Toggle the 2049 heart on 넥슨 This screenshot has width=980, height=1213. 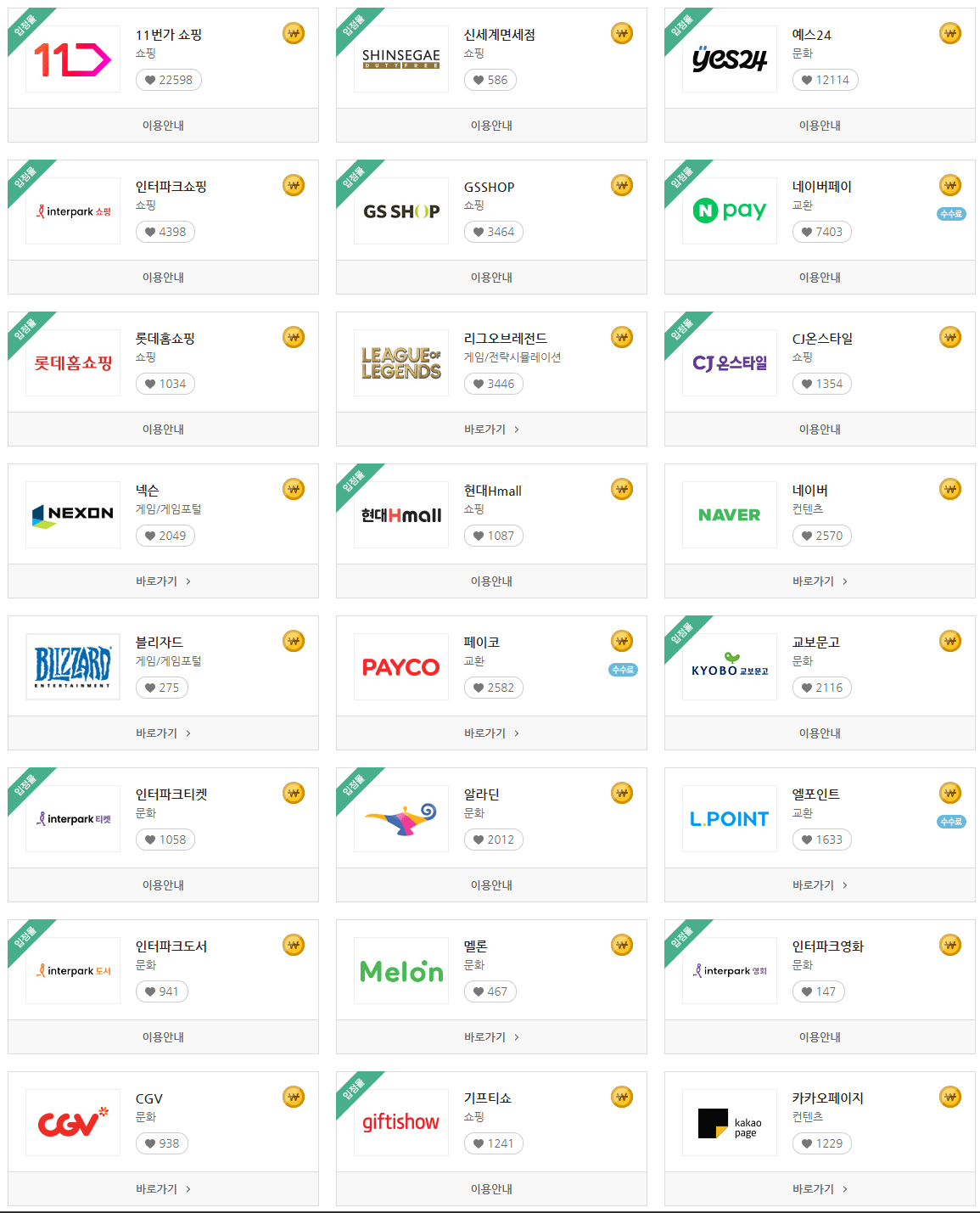(x=165, y=536)
